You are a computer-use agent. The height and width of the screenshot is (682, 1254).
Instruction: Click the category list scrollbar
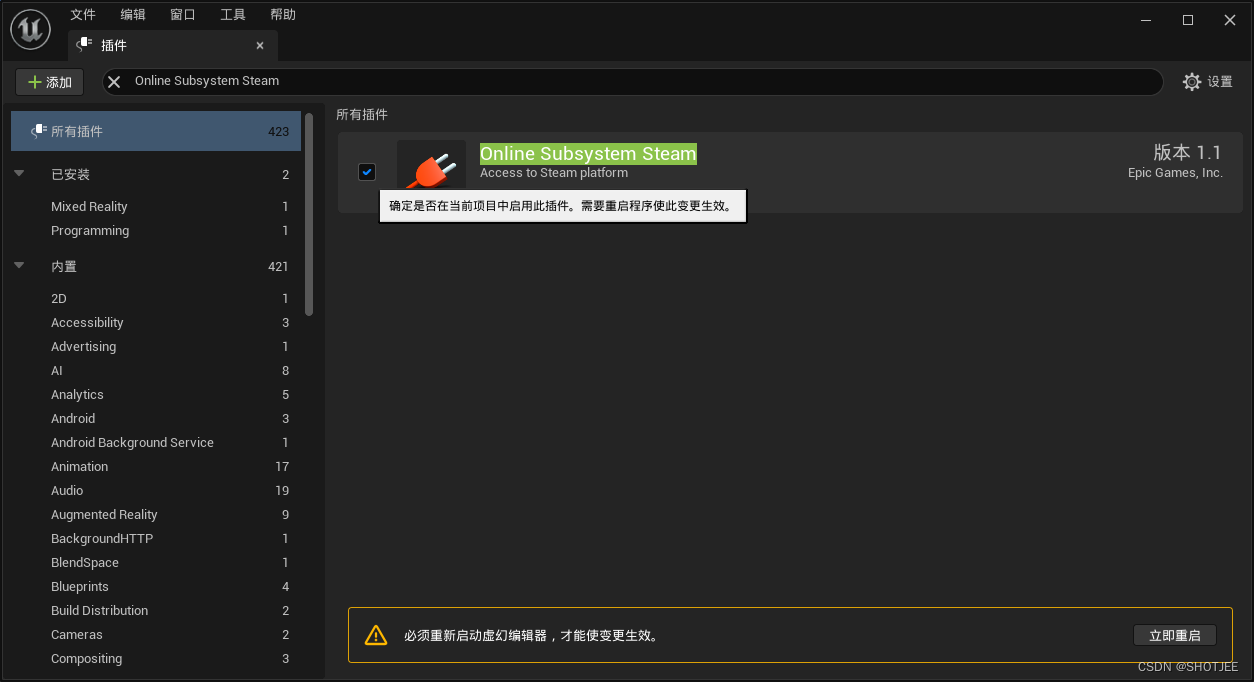309,214
